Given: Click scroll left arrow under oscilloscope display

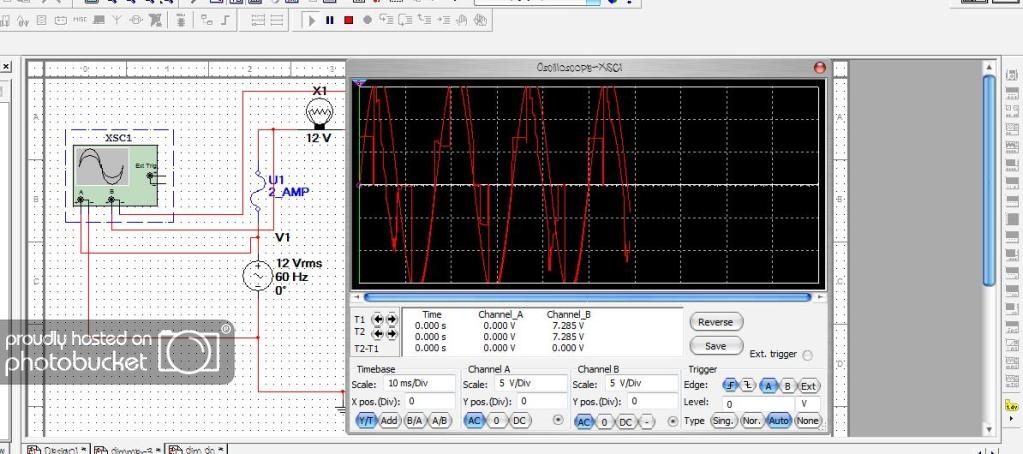Looking at the screenshot, I should point(356,297).
